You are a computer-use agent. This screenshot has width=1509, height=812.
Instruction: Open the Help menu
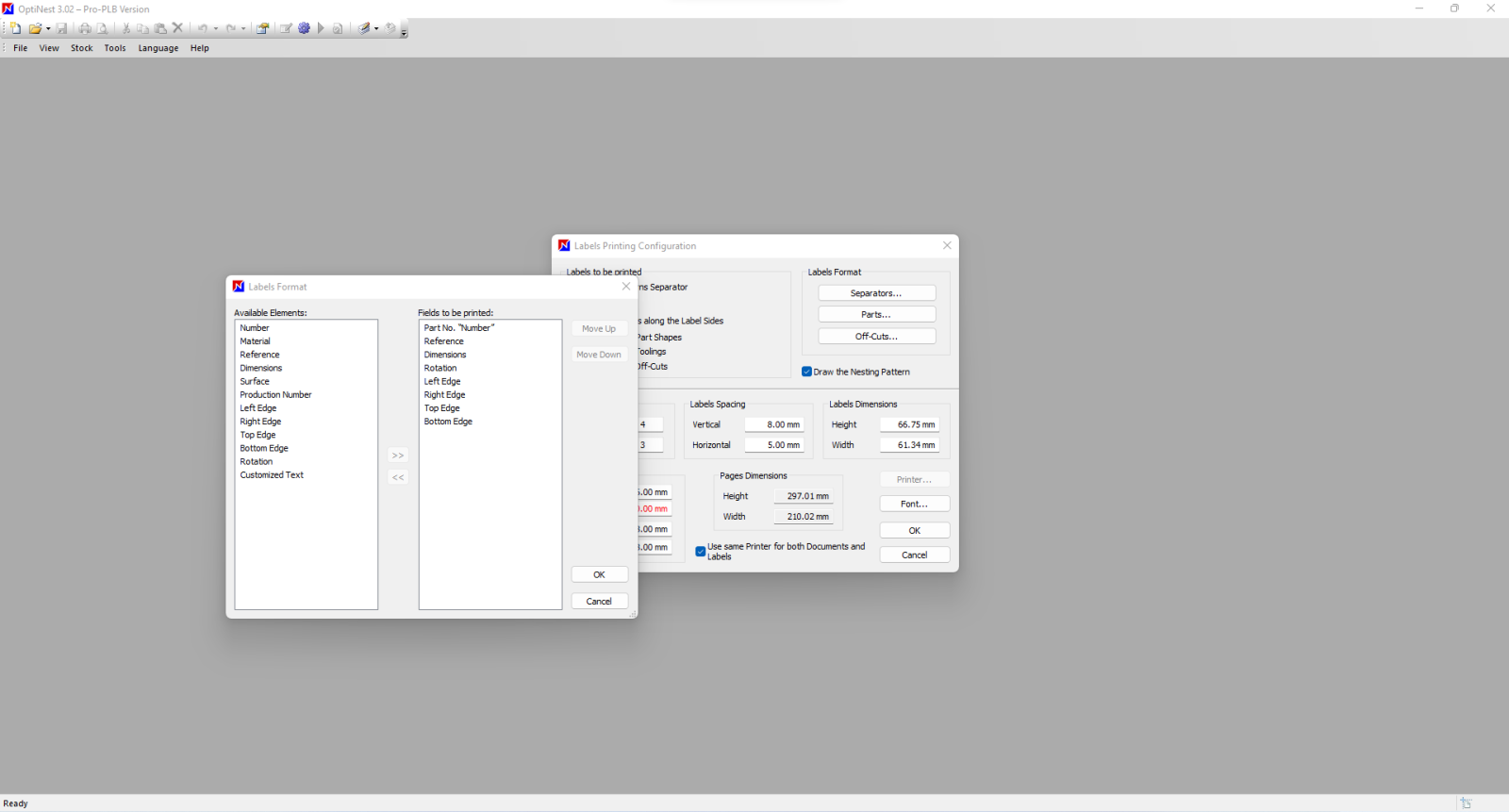200,48
